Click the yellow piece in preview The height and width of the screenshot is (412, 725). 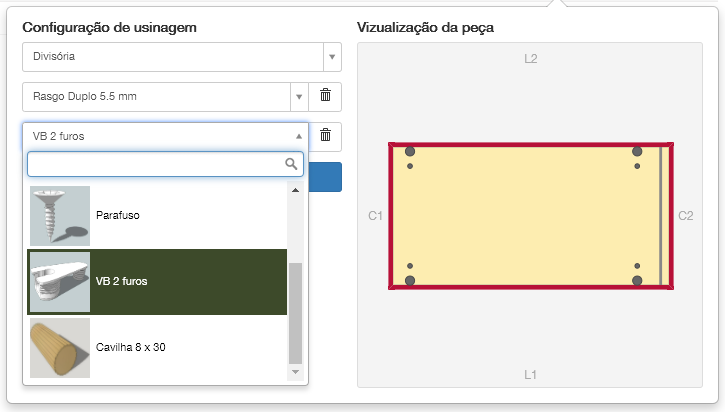[525, 215]
